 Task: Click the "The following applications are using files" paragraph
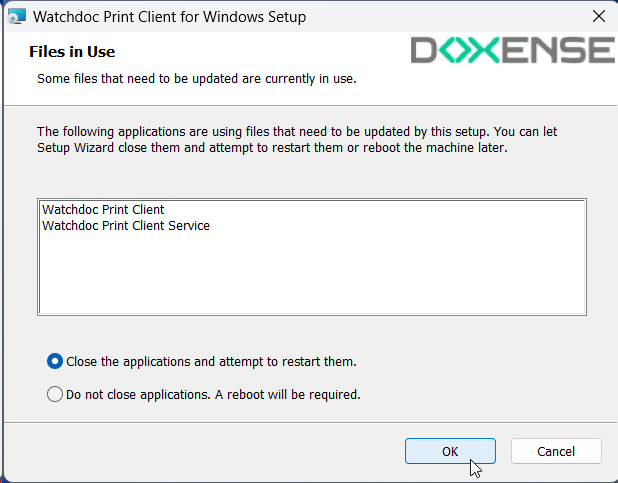(280, 138)
